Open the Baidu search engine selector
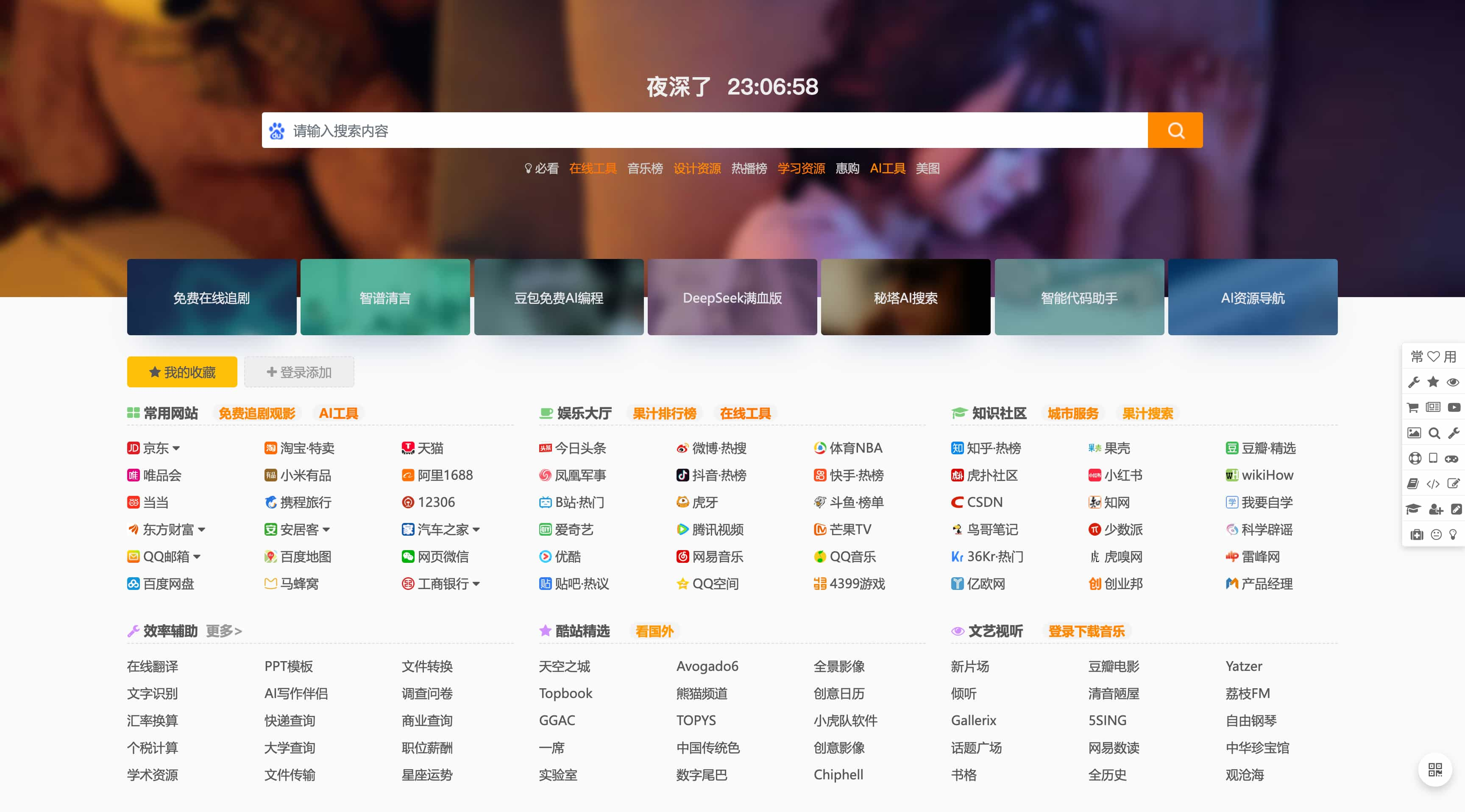The image size is (1465, 812). point(277,131)
